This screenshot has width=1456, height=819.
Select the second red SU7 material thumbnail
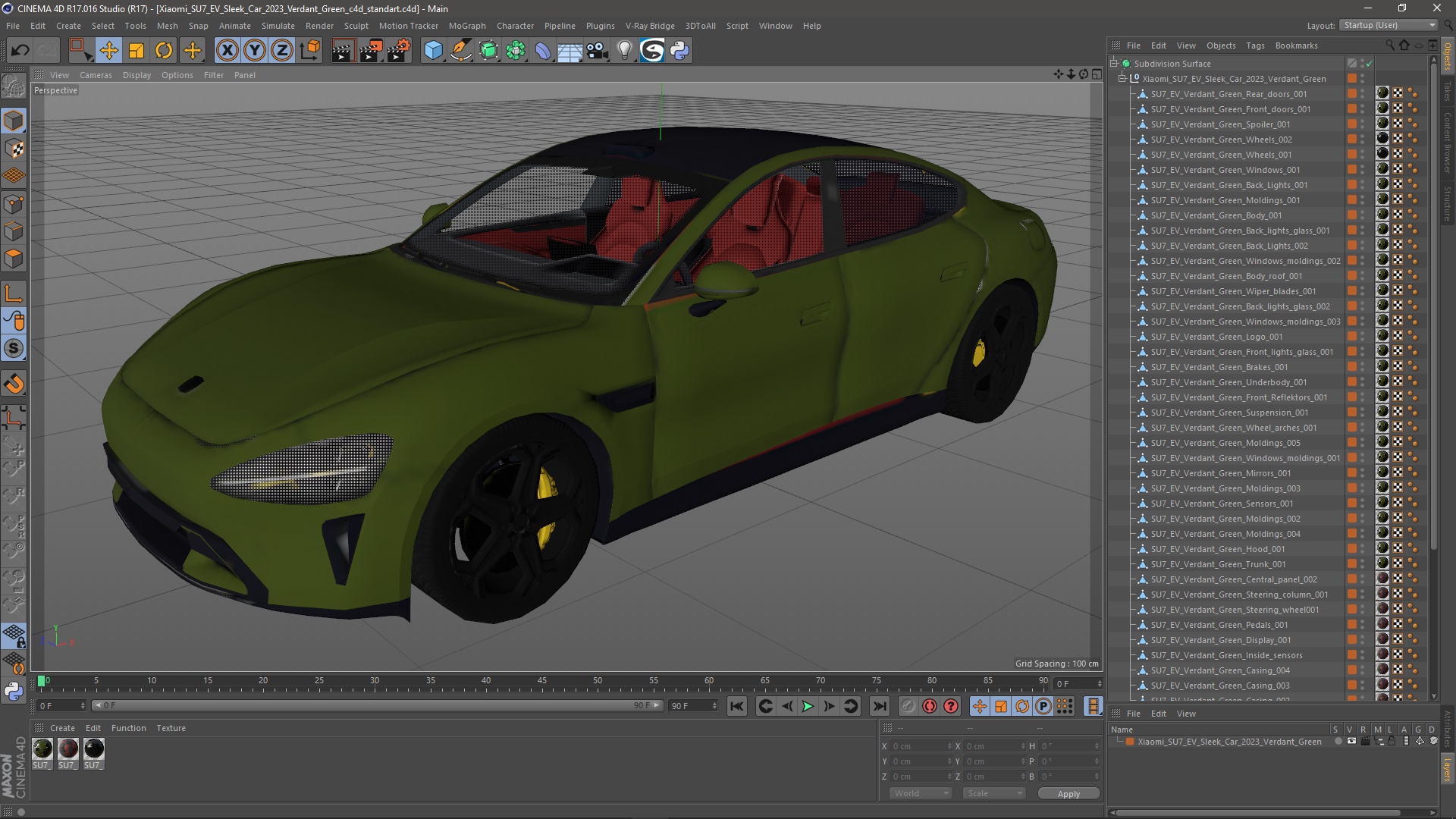click(x=68, y=749)
